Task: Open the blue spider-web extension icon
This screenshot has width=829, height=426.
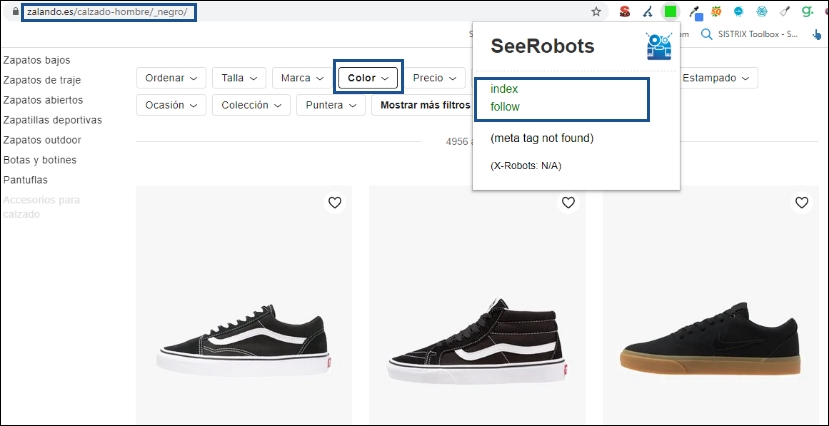Action: point(762,12)
